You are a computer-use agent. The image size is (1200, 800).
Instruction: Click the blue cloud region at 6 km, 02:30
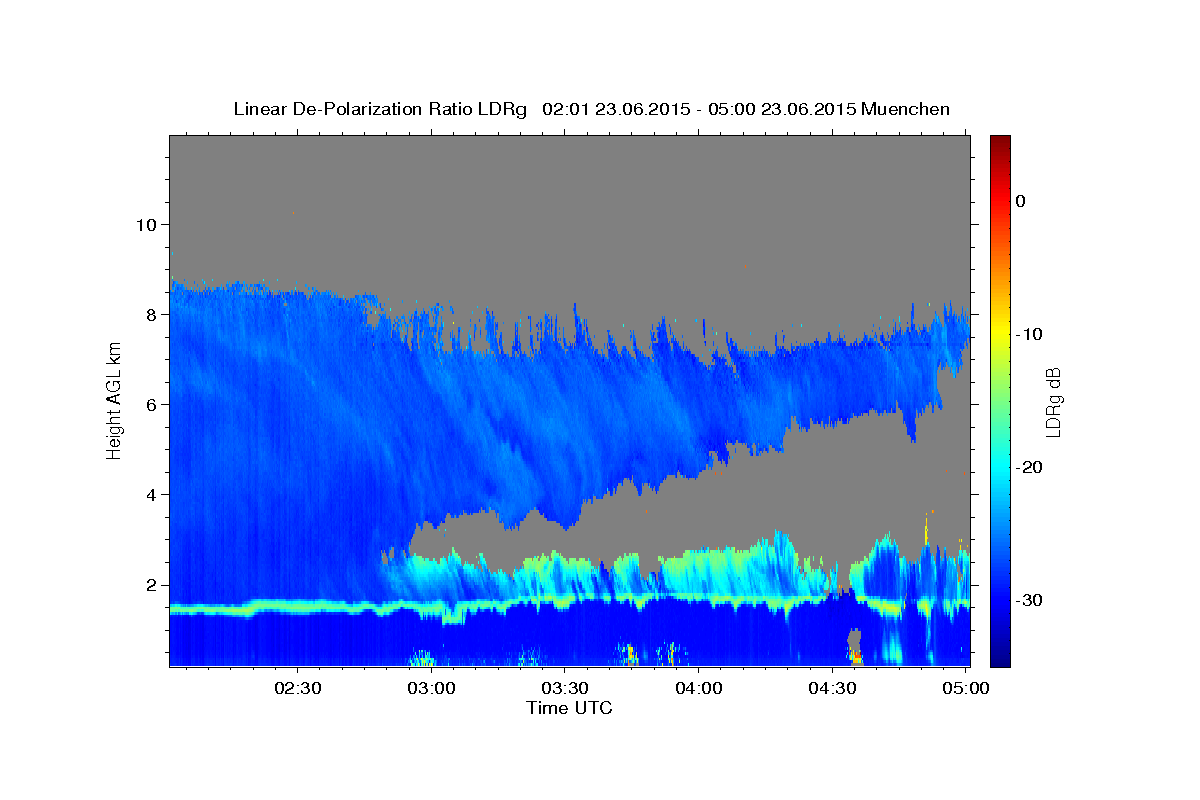click(x=297, y=404)
